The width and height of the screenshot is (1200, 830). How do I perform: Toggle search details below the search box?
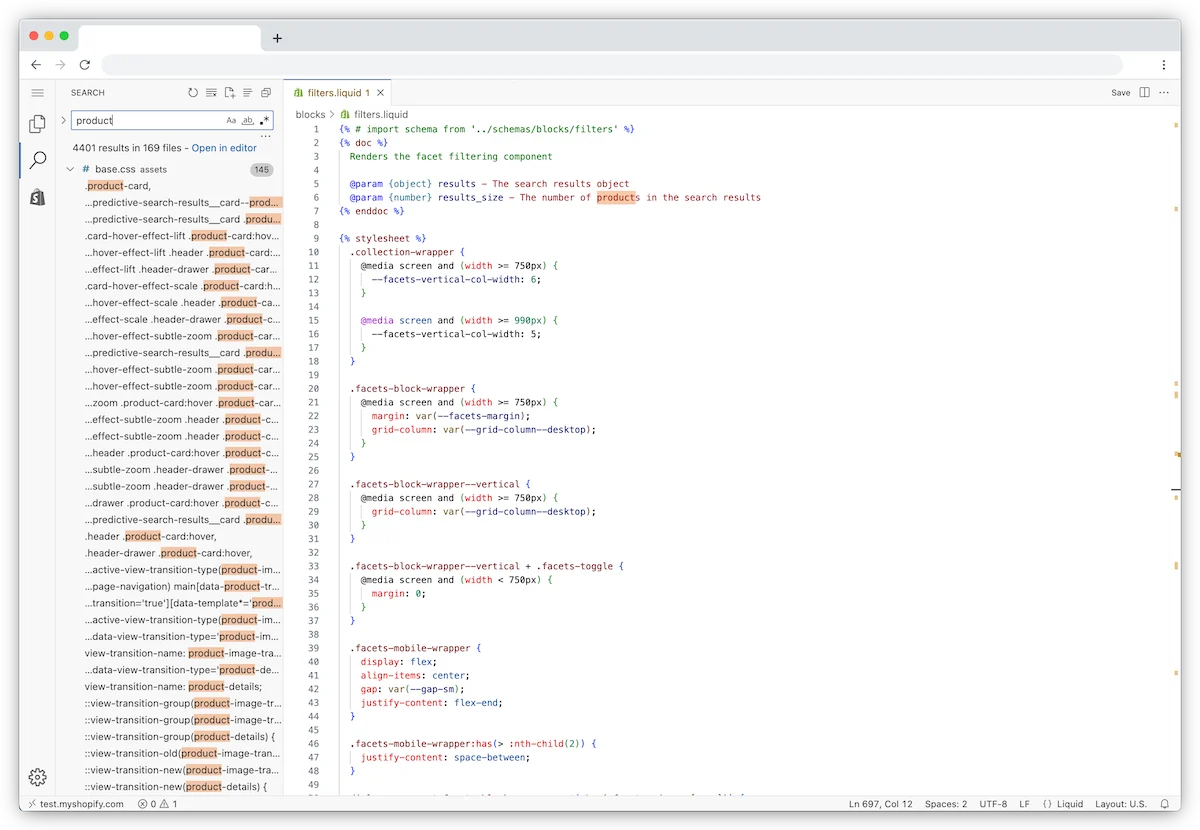point(265,136)
